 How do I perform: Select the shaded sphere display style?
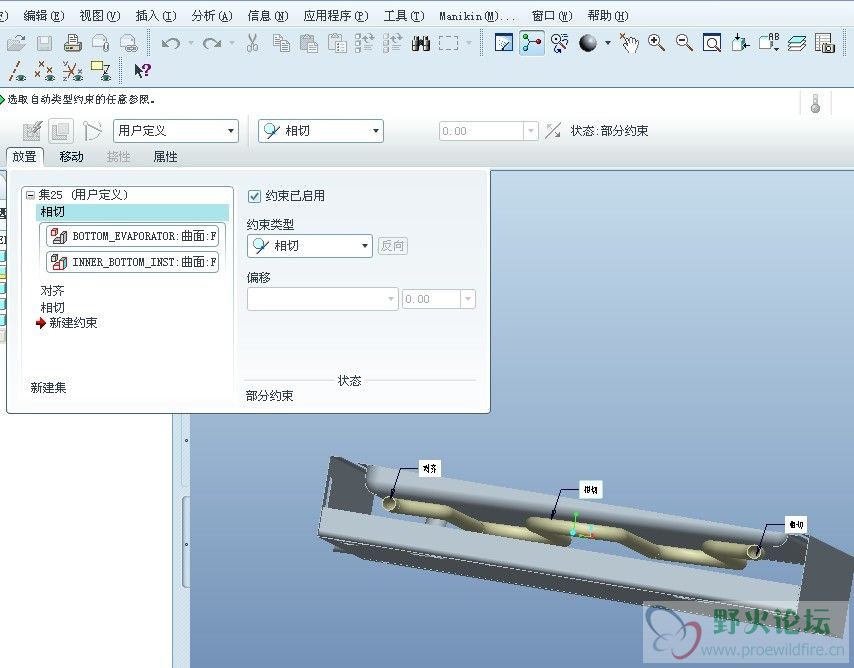[x=588, y=43]
